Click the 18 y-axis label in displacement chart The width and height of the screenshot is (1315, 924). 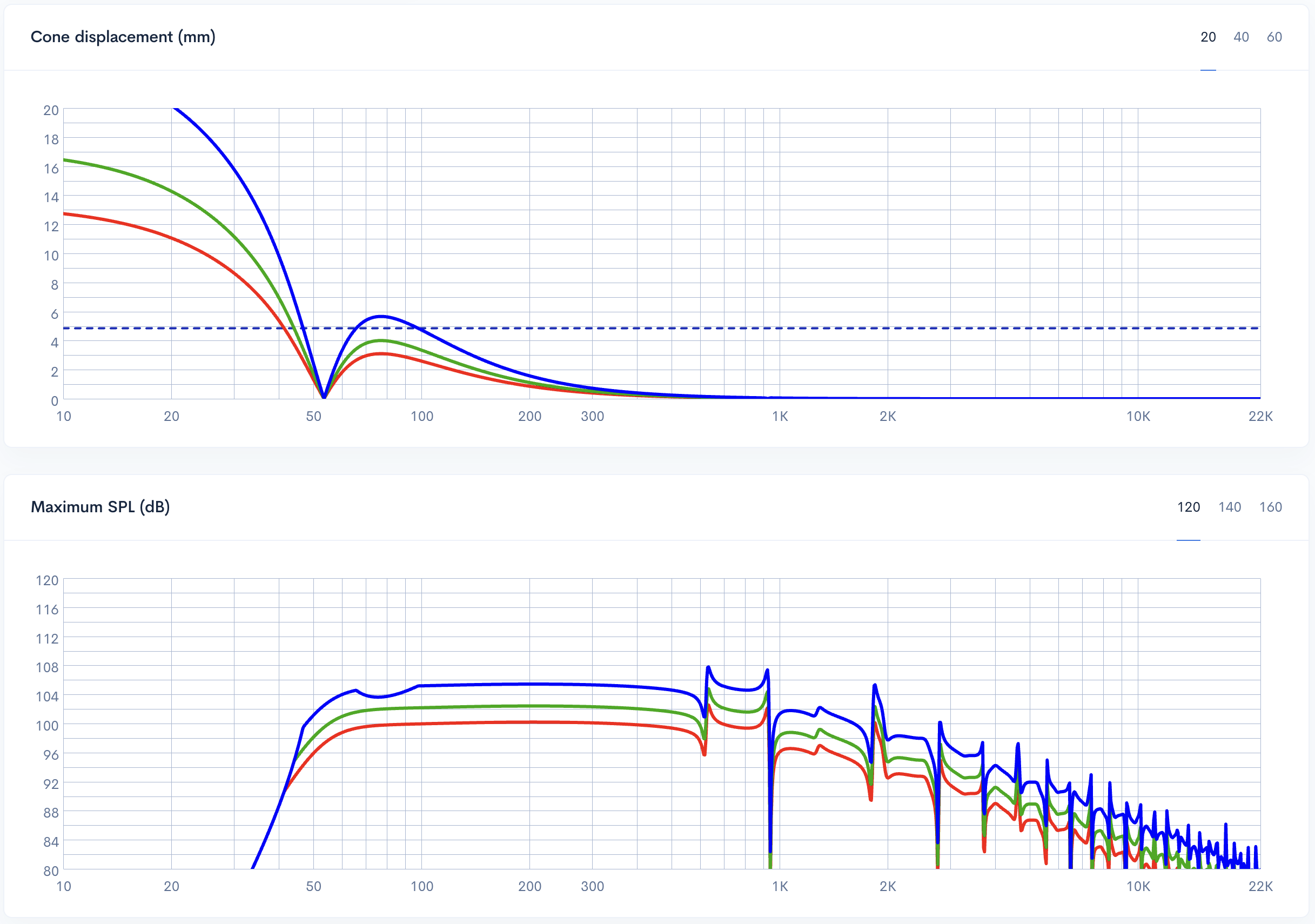point(51,139)
